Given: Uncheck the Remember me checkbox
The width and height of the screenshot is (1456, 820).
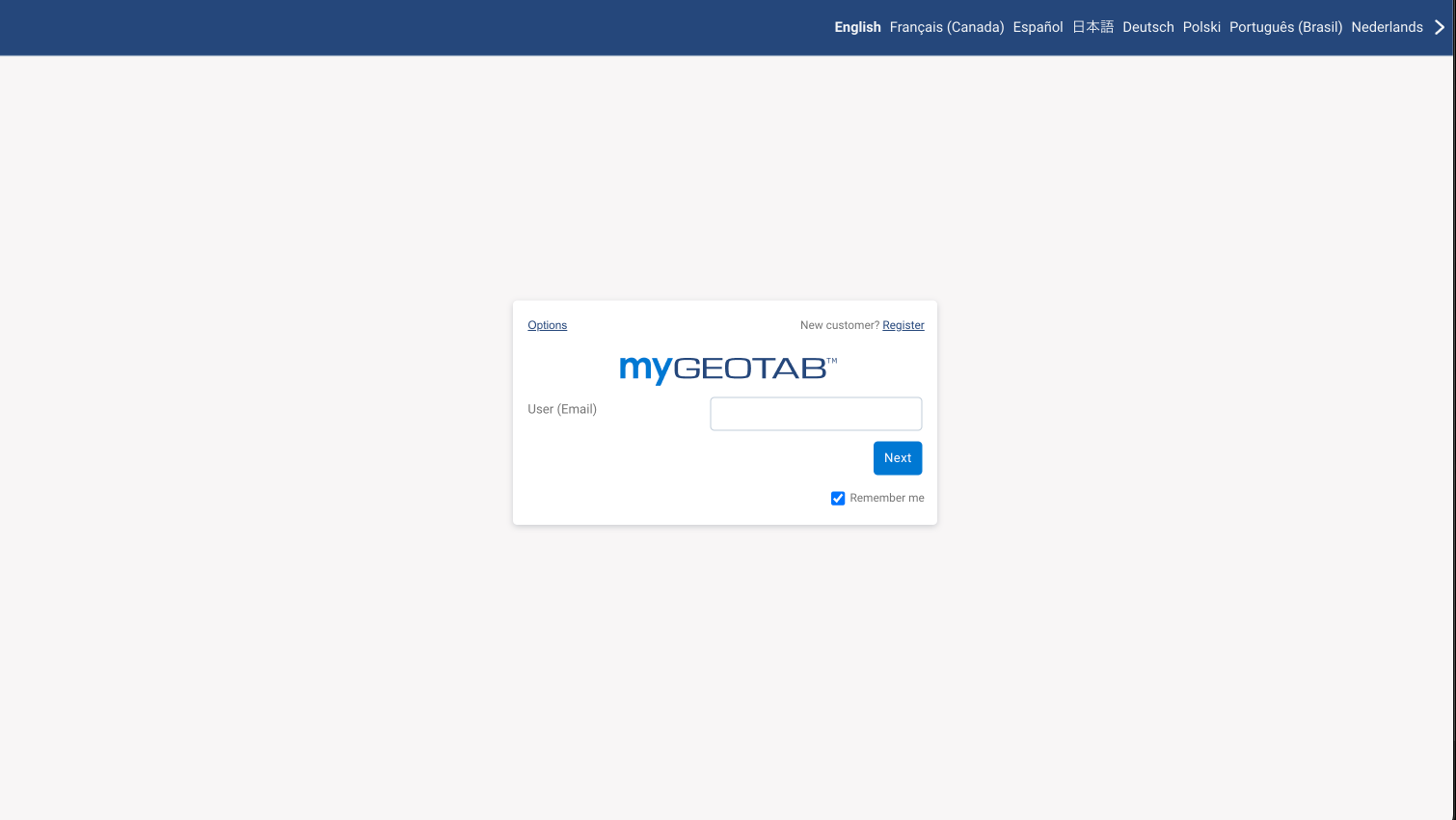Looking at the screenshot, I should click(838, 498).
